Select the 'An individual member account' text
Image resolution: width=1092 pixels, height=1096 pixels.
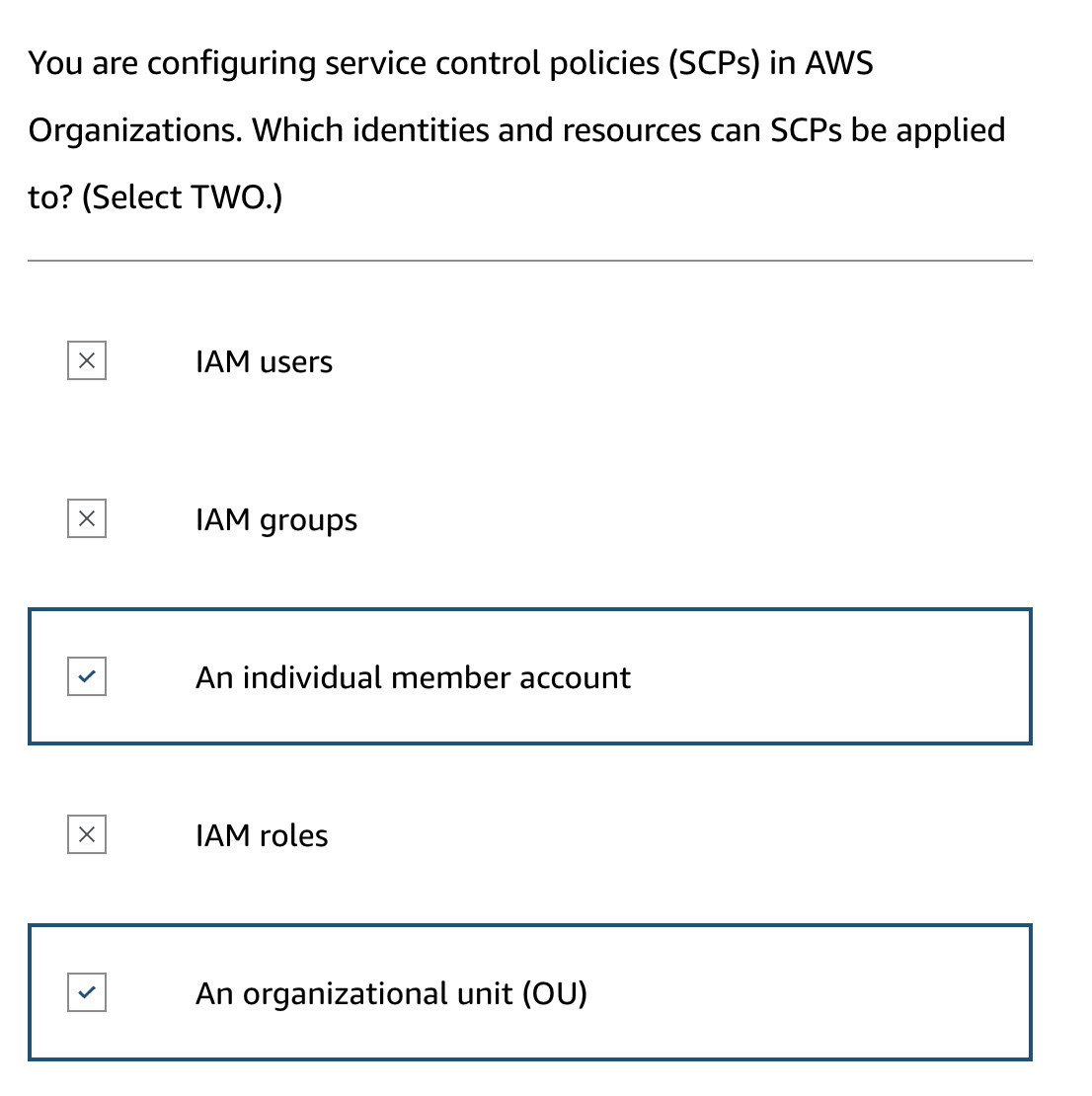pyautogui.click(x=413, y=678)
